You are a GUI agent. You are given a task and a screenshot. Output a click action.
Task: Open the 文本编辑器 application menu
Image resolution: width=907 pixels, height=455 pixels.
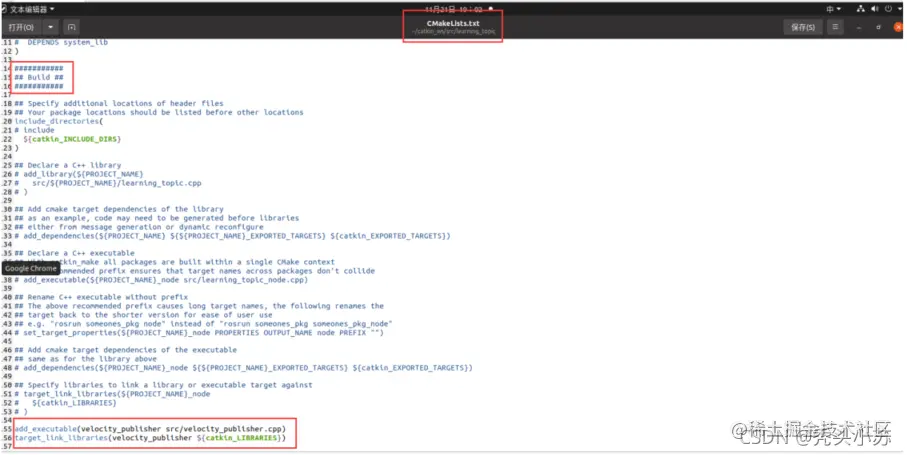(30, 9)
